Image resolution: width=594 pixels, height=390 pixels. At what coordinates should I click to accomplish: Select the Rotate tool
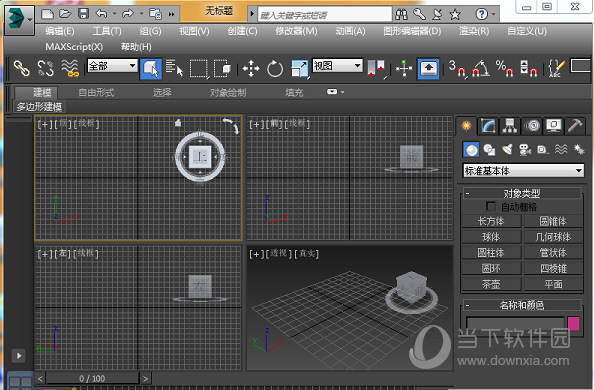tap(275, 69)
